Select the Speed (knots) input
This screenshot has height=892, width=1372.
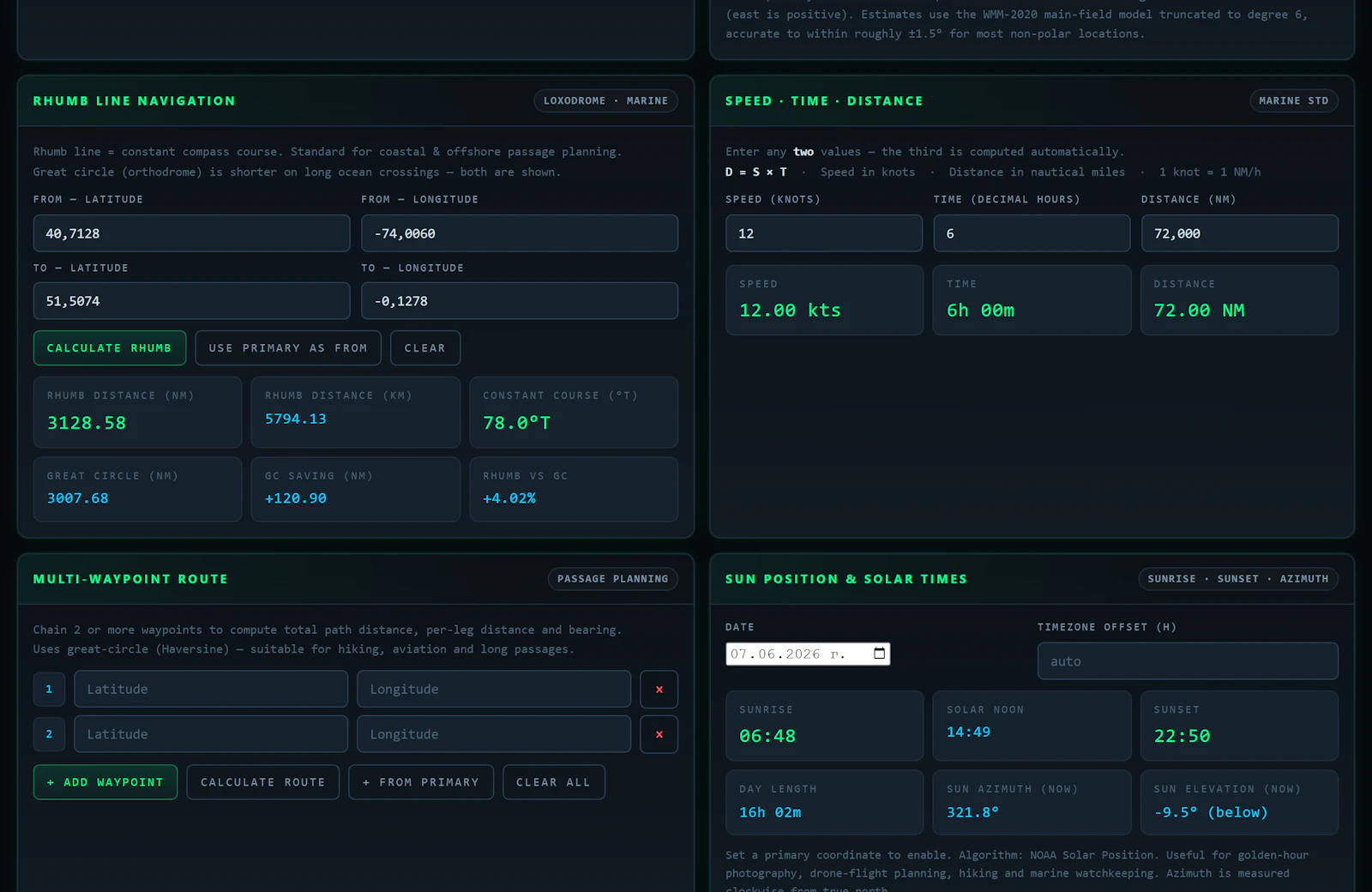(x=824, y=233)
